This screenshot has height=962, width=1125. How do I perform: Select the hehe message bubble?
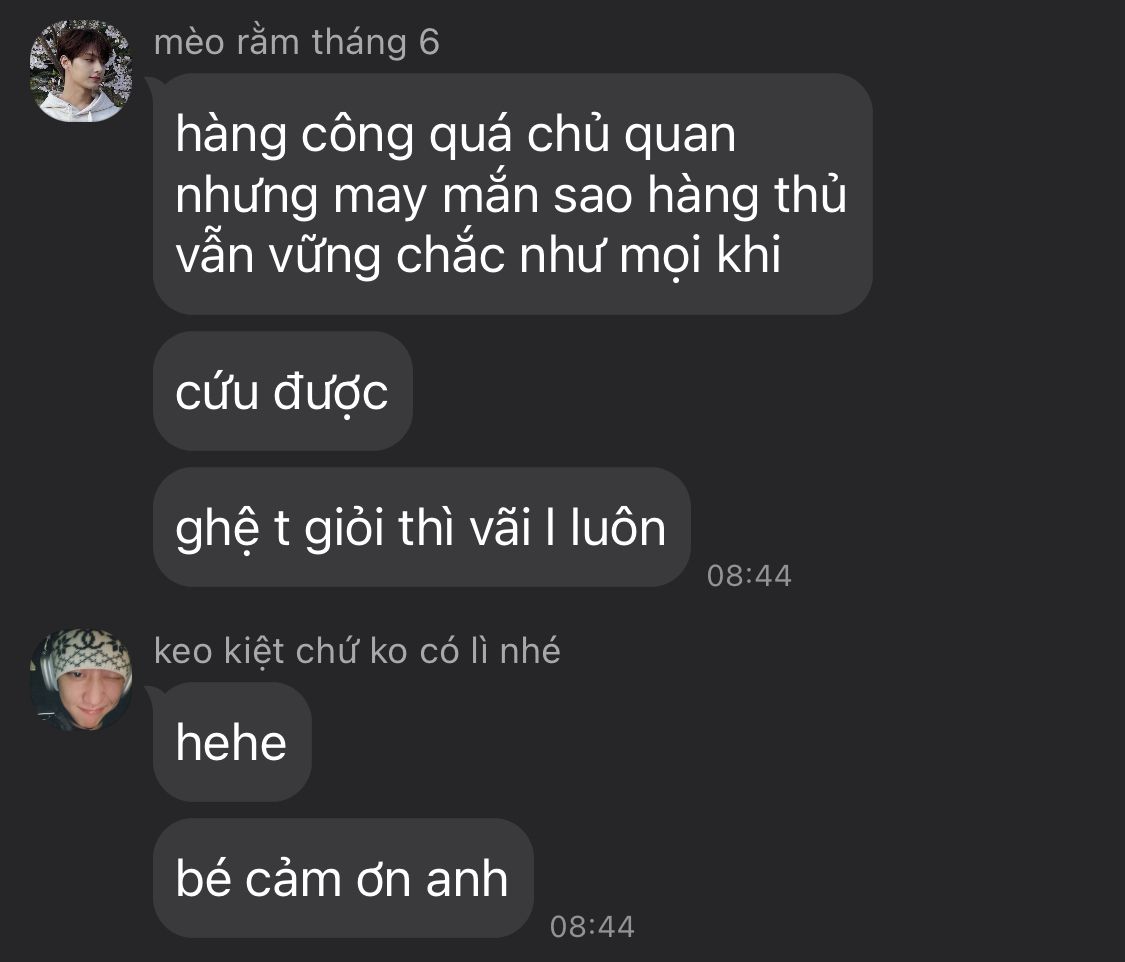(232, 742)
